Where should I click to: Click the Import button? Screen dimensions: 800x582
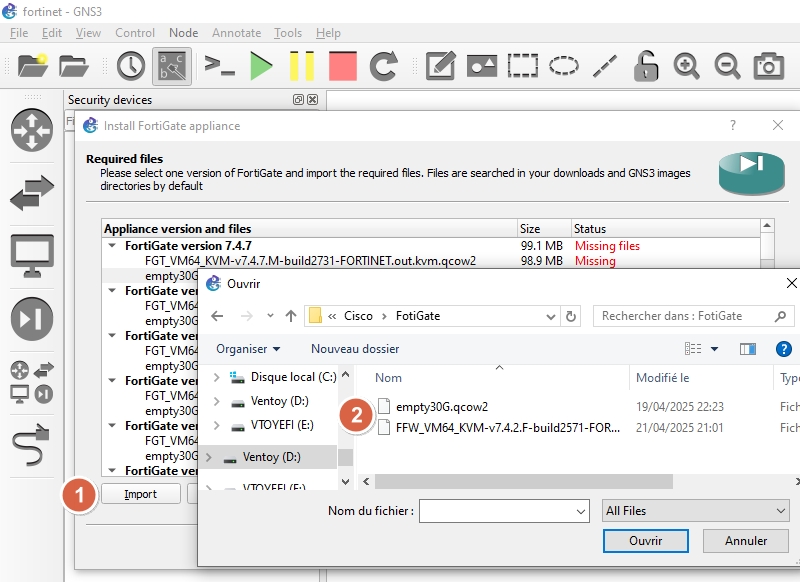tap(141, 494)
